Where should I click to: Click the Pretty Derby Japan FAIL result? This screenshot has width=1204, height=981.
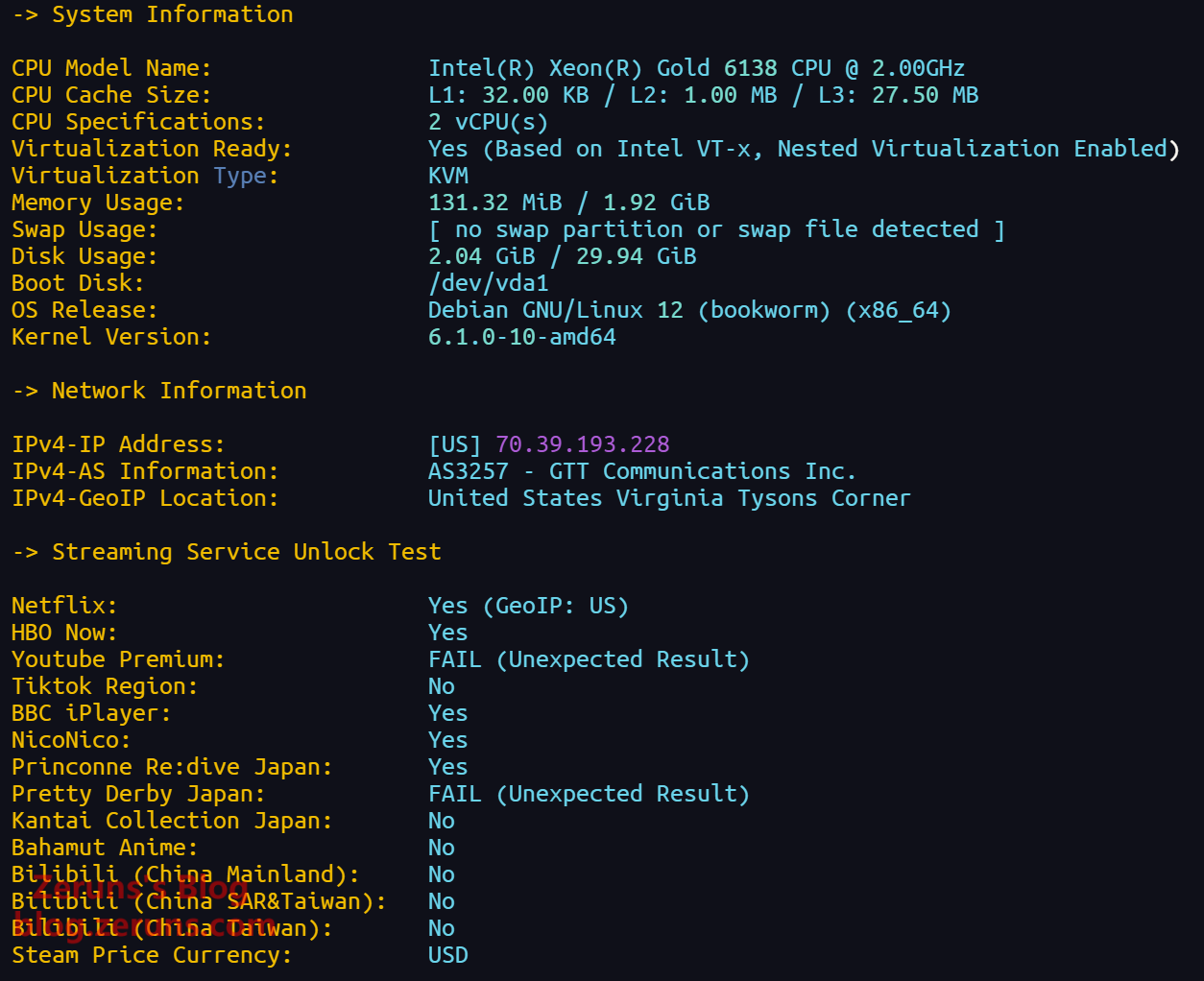click(x=588, y=794)
